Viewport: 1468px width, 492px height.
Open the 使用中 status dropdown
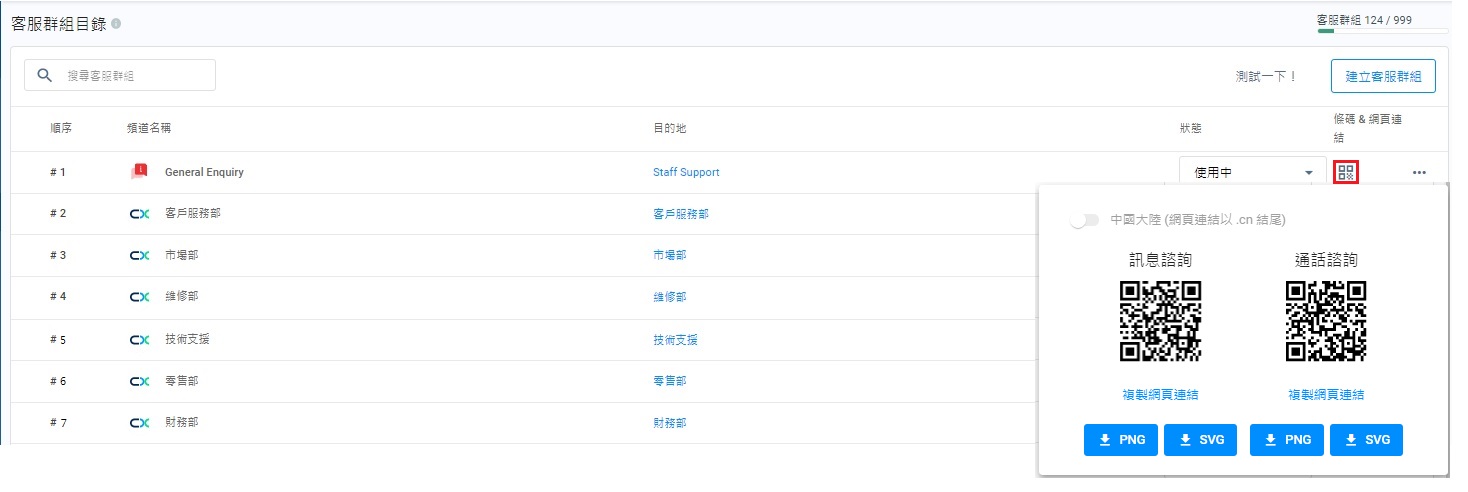tap(1252, 173)
